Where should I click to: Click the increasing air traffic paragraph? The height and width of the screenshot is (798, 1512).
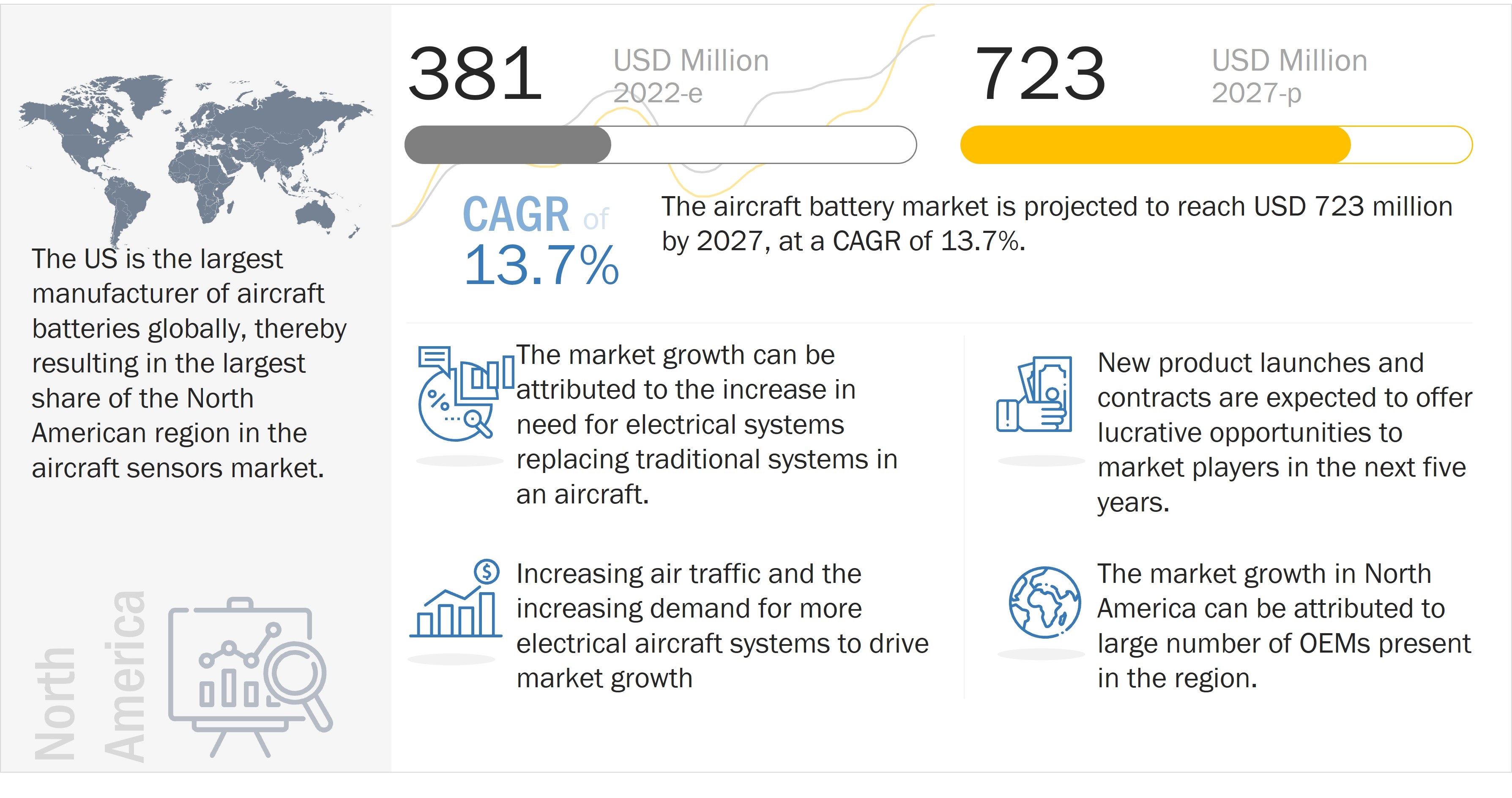click(722, 626)
